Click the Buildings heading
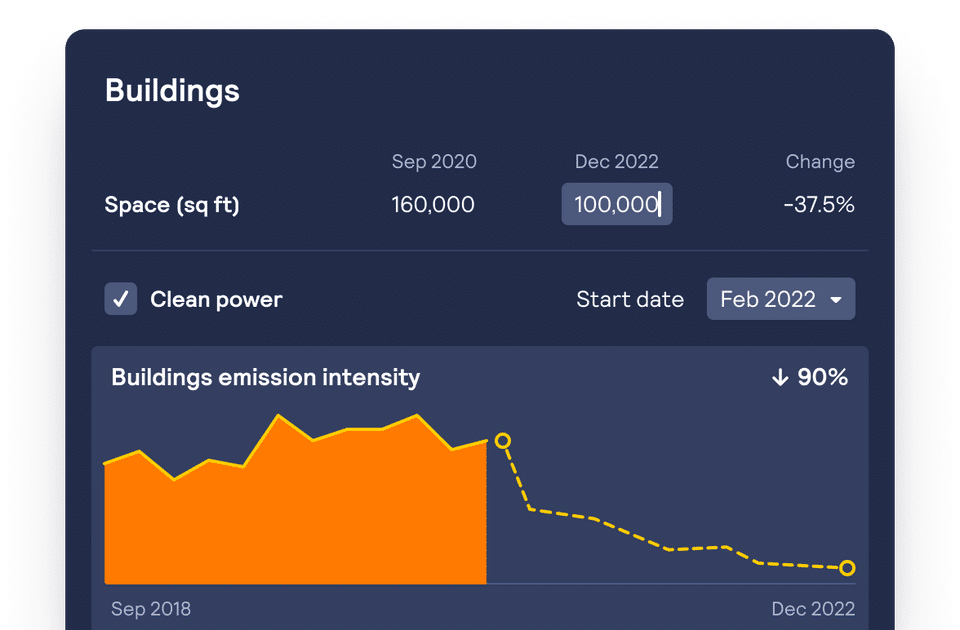This screenshot has width=960, height=630. tap(172, 91)
